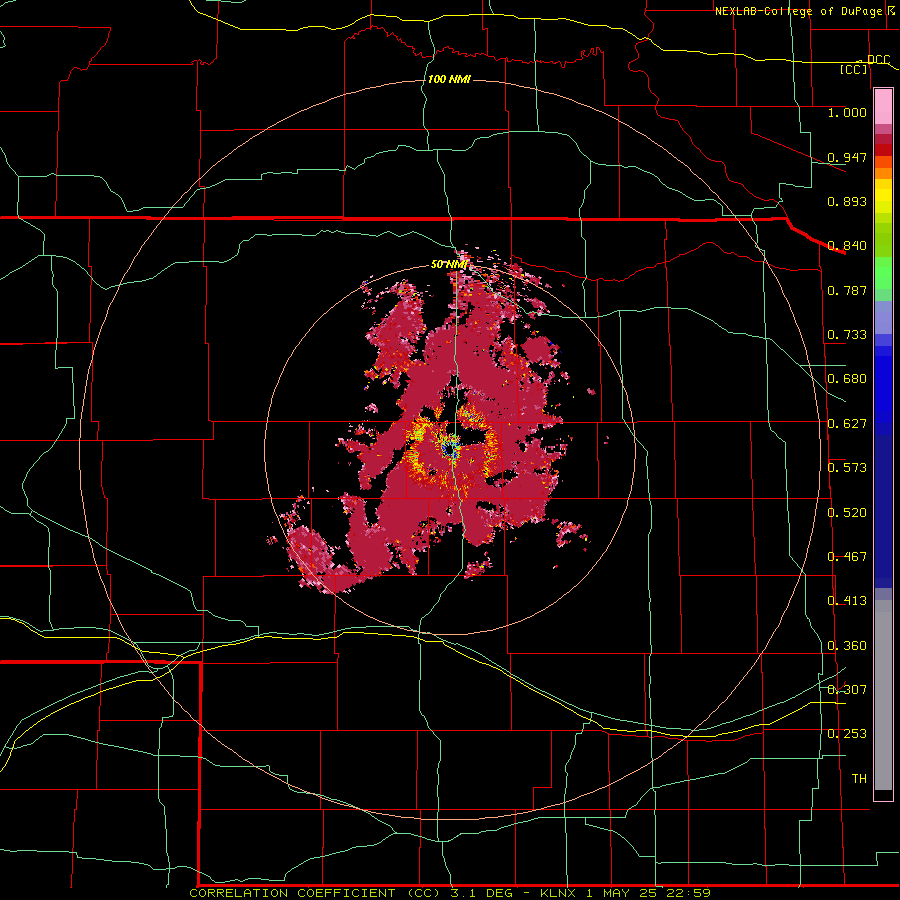Click the 1.000 value on the color scale
The width and height of the screenshot is (900, 900).
[x=847, y=112]
